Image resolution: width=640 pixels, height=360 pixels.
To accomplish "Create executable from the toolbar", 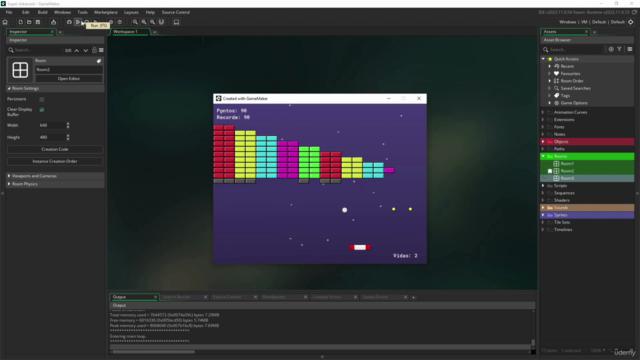I will 53,22.
